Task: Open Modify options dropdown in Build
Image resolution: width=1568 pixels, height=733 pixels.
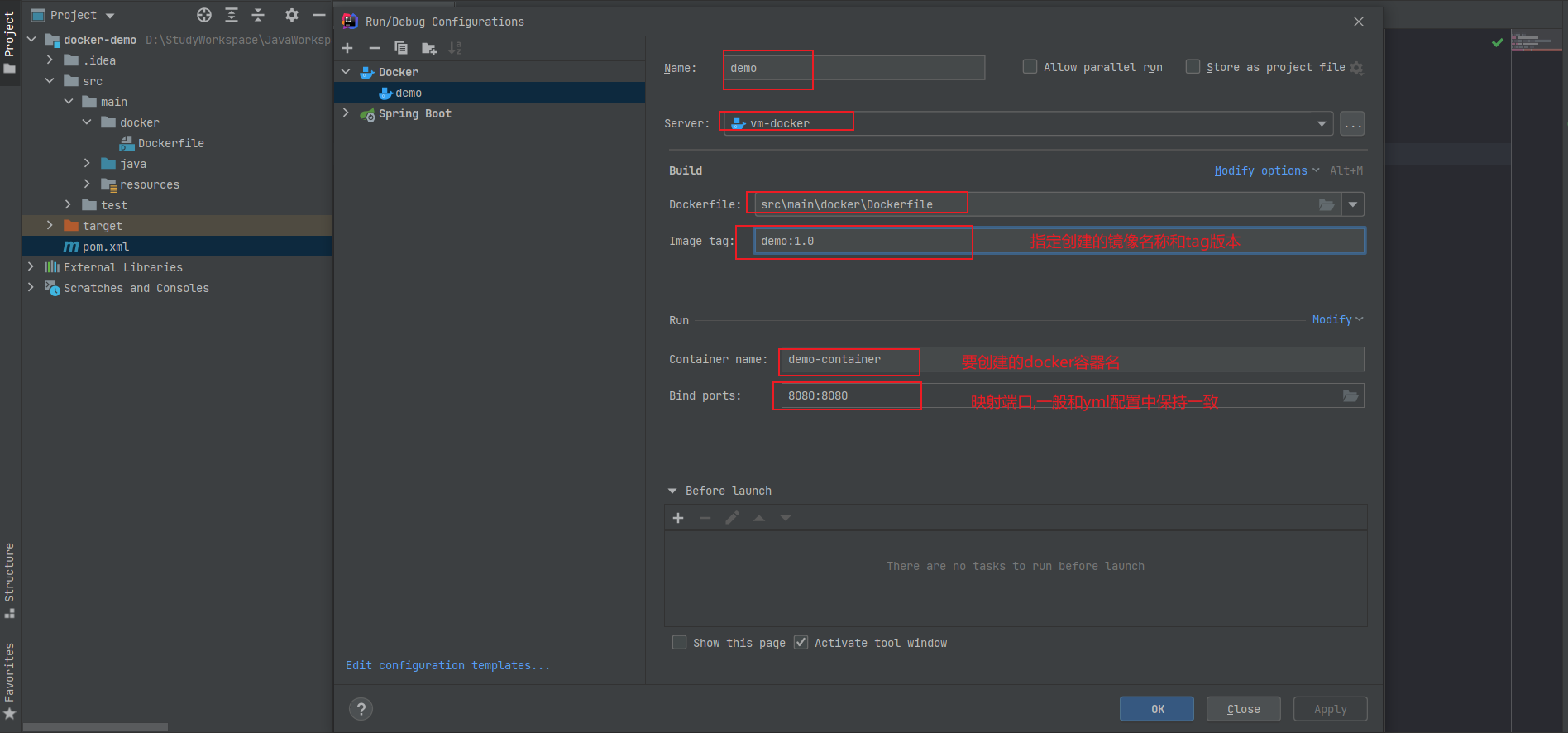Action: (x=1265, y=170)
